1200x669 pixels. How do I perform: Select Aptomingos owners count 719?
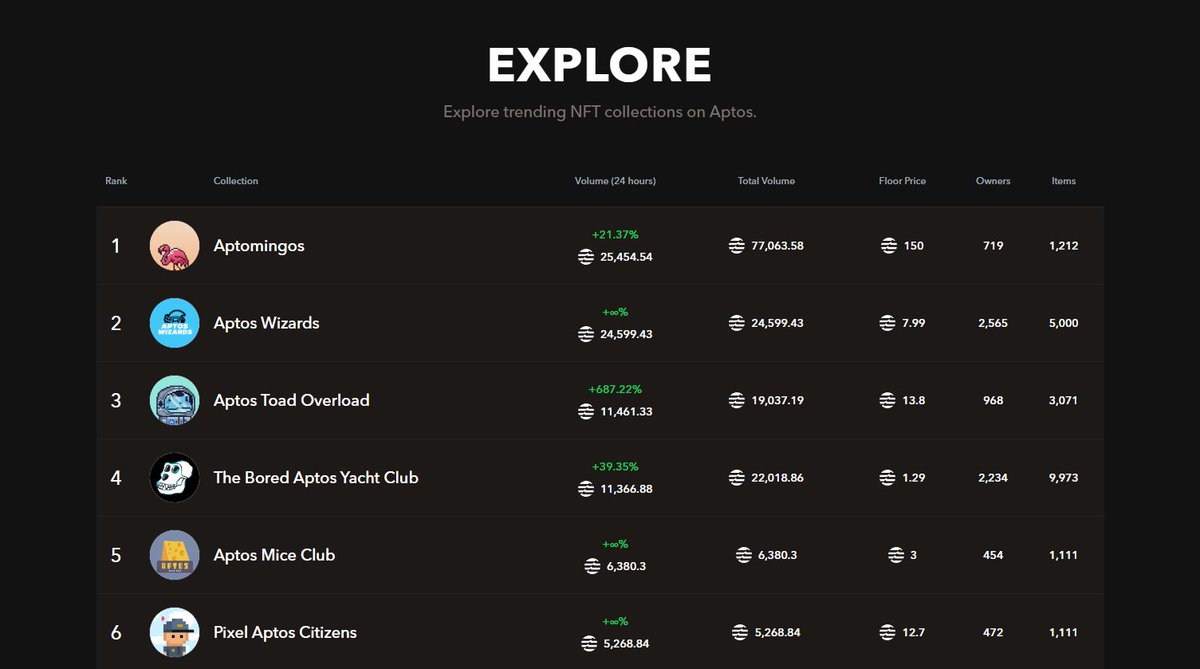click(x=993, y=245)
